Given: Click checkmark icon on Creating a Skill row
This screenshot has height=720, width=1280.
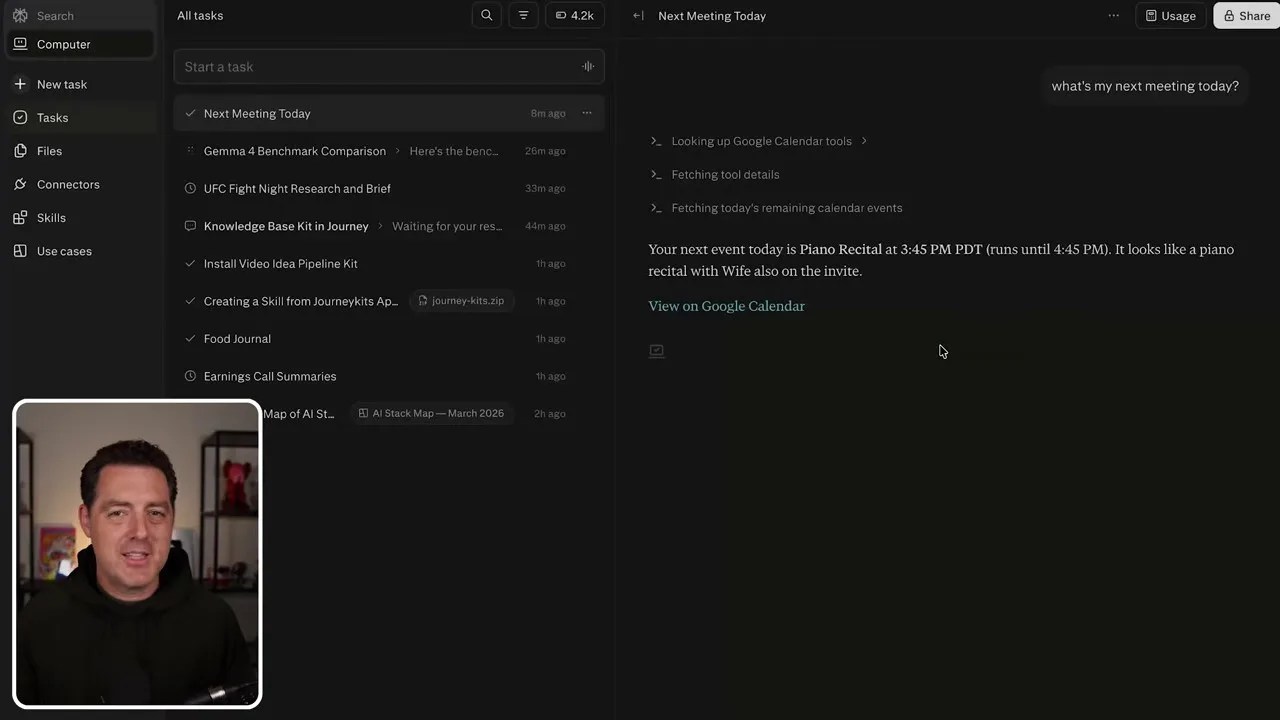Looking at the screenshot, I should tap(190, 301).
